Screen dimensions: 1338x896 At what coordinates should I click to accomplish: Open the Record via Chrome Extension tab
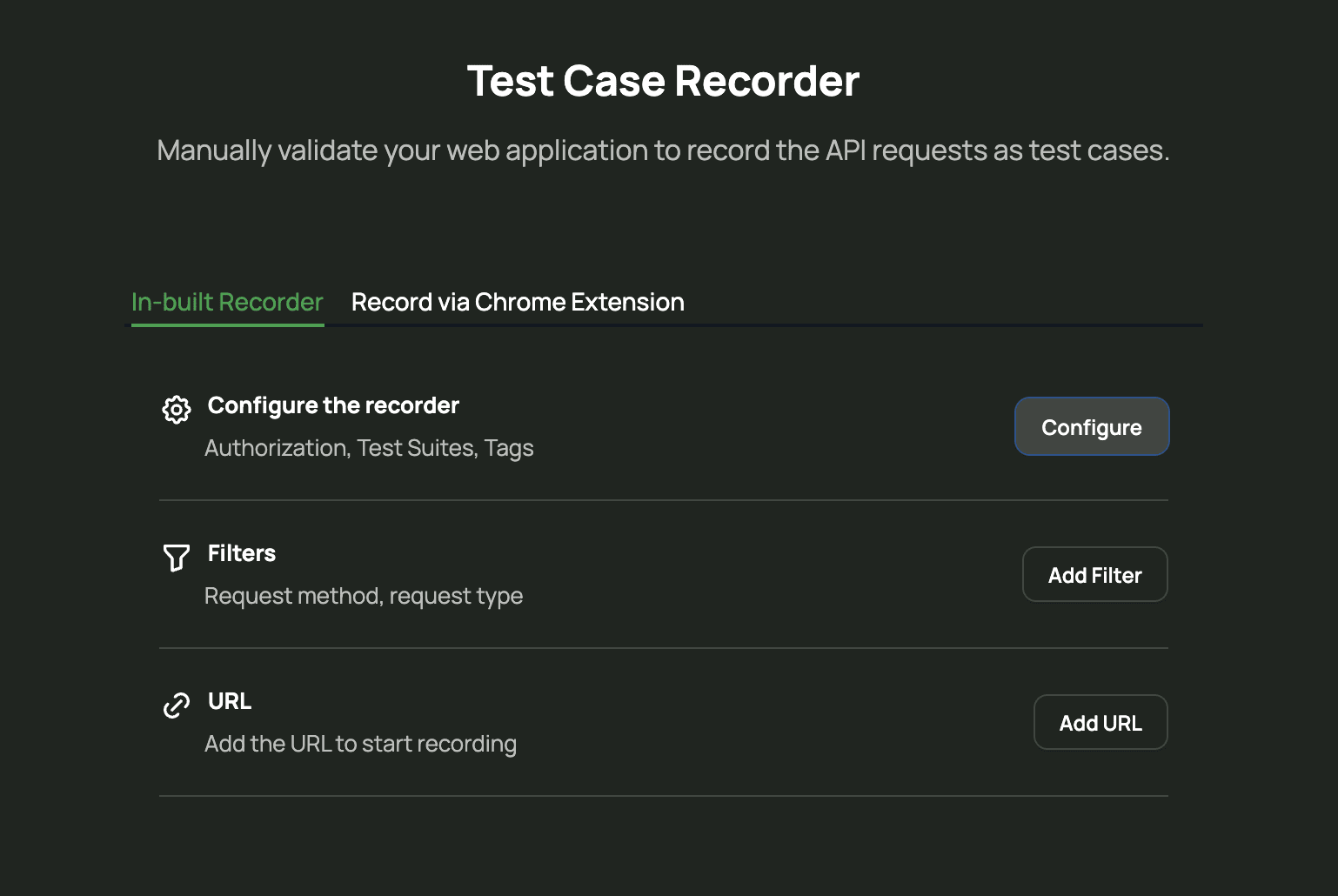tap(518, 302)
